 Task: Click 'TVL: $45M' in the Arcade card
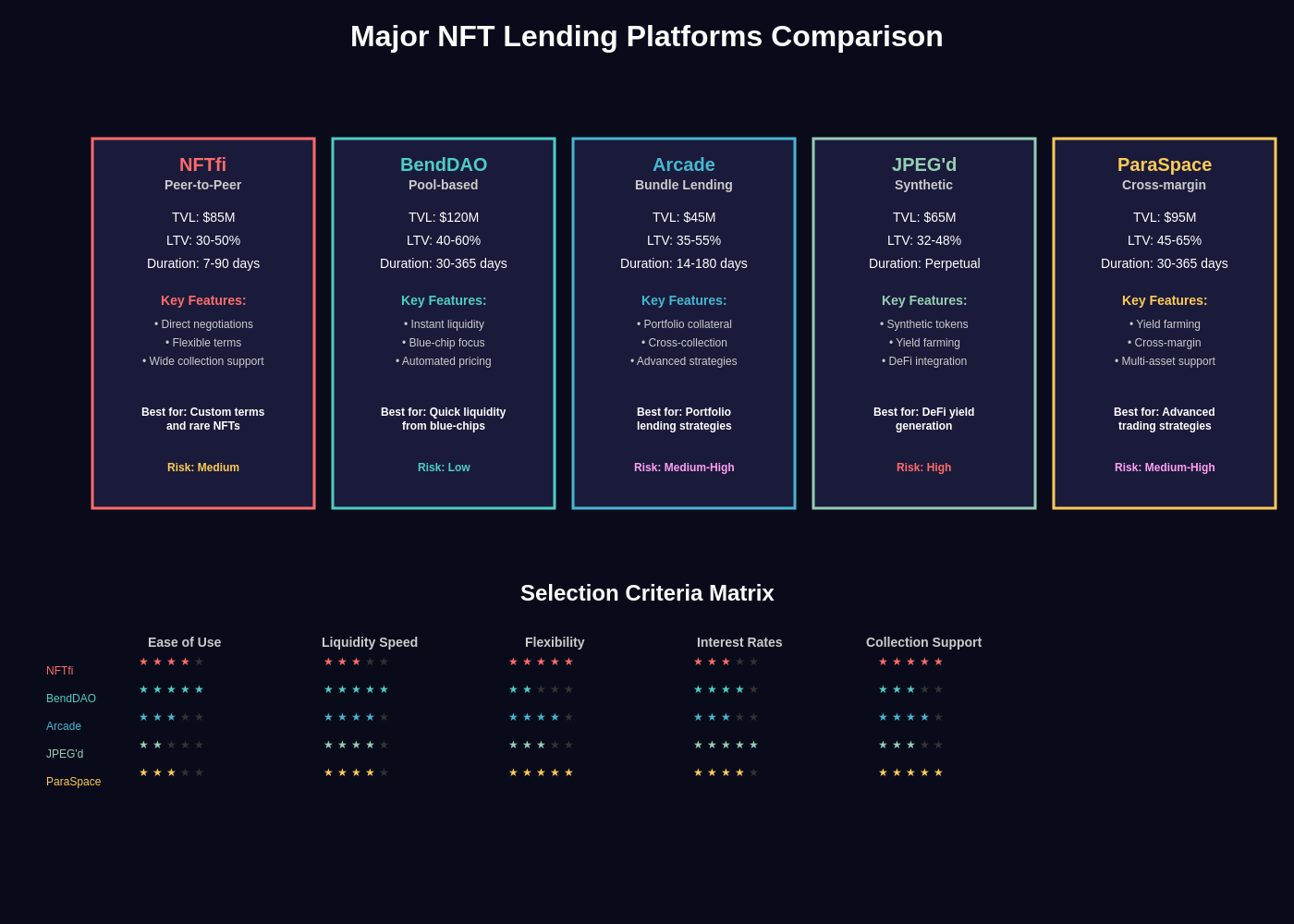(684, 217)
